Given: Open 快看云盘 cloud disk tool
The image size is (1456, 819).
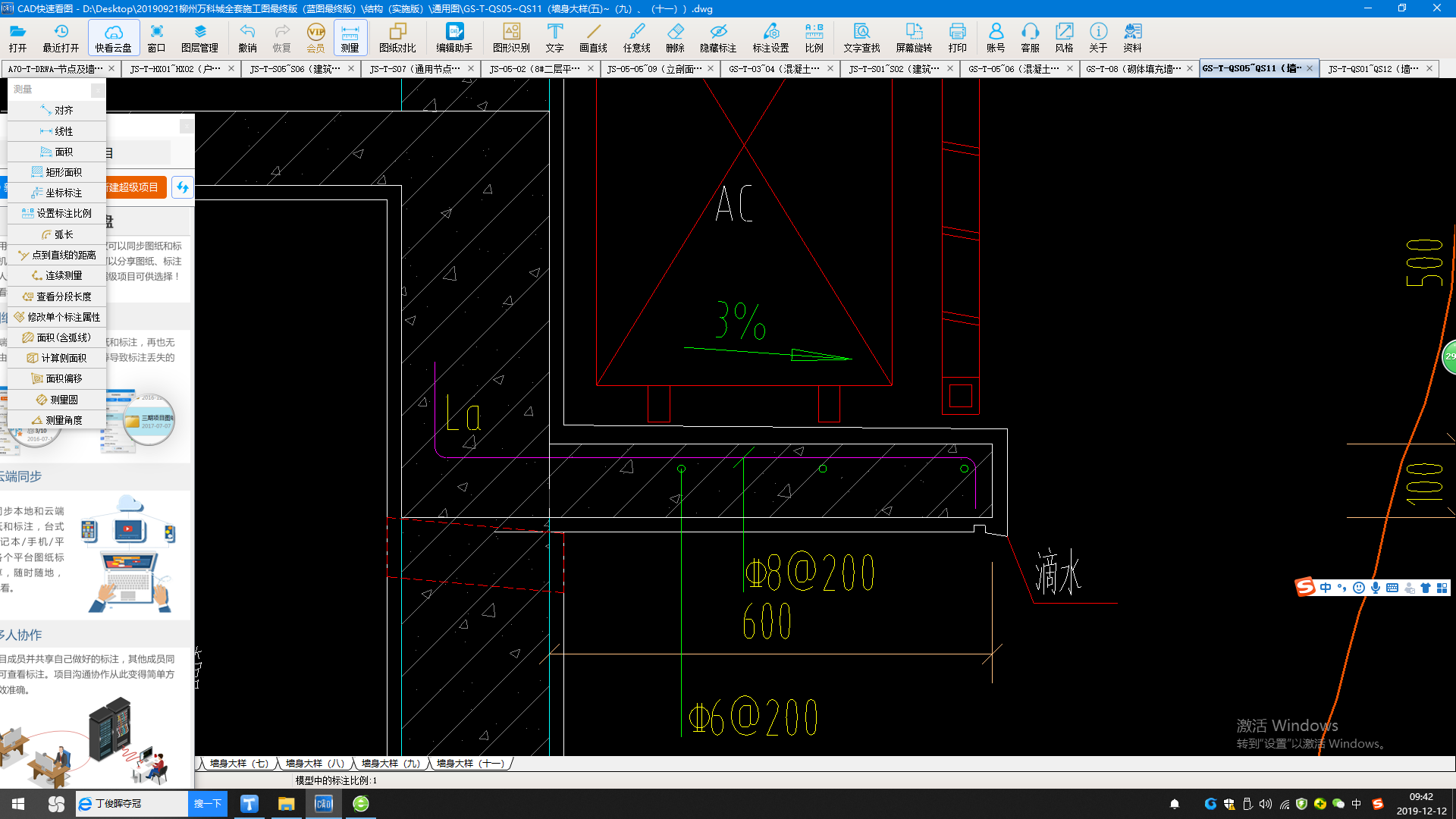Looking at the screenshot, I should click(114, 37).
